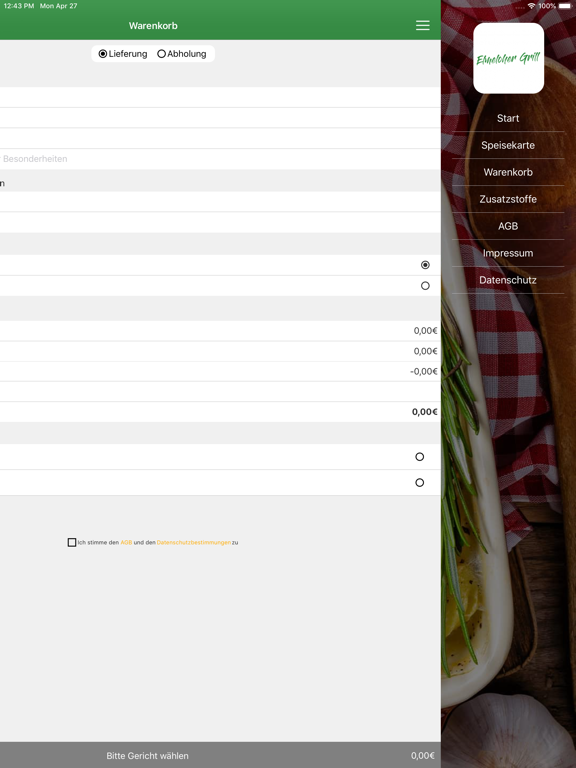Check the Wi-Fi status icon
This screenshot has width=576, height=768.
(x=531, y=6)
